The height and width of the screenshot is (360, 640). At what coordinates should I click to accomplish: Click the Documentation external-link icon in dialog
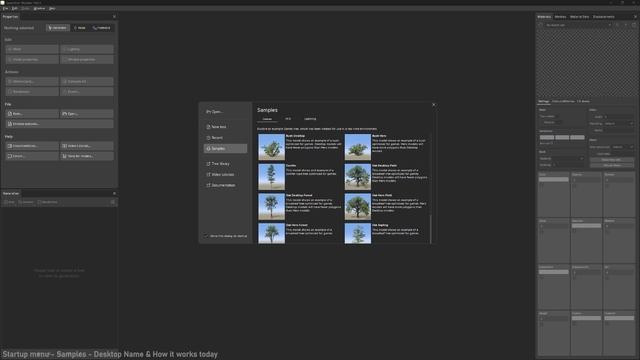click(x=208, y=185)
